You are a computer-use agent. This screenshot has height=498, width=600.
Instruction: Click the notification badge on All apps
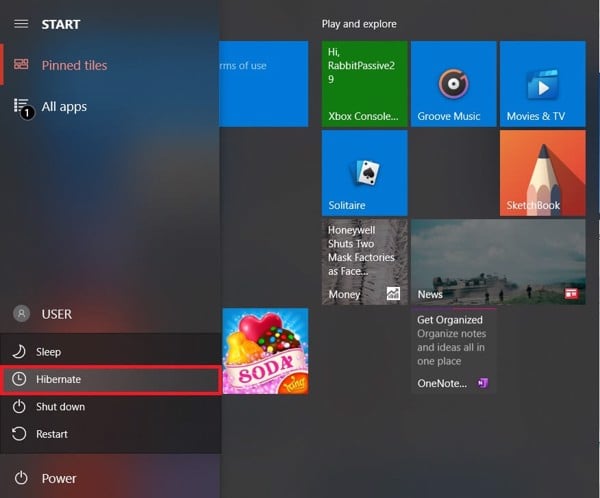tap(27, 113)
